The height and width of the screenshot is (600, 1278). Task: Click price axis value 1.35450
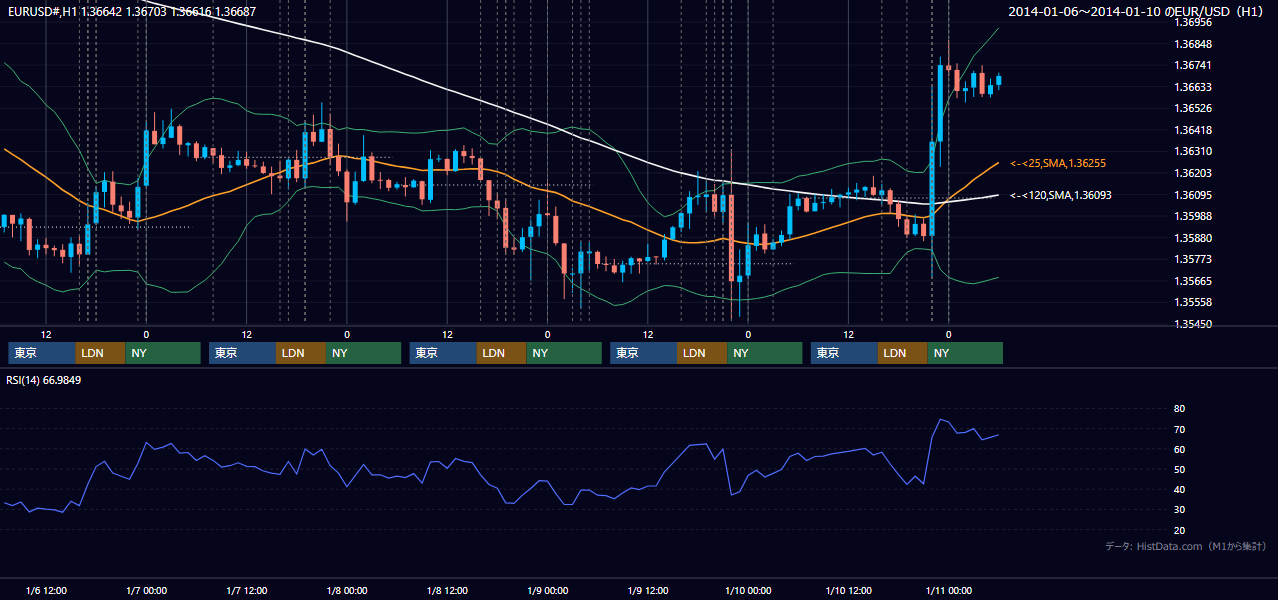pos(1192,324)
